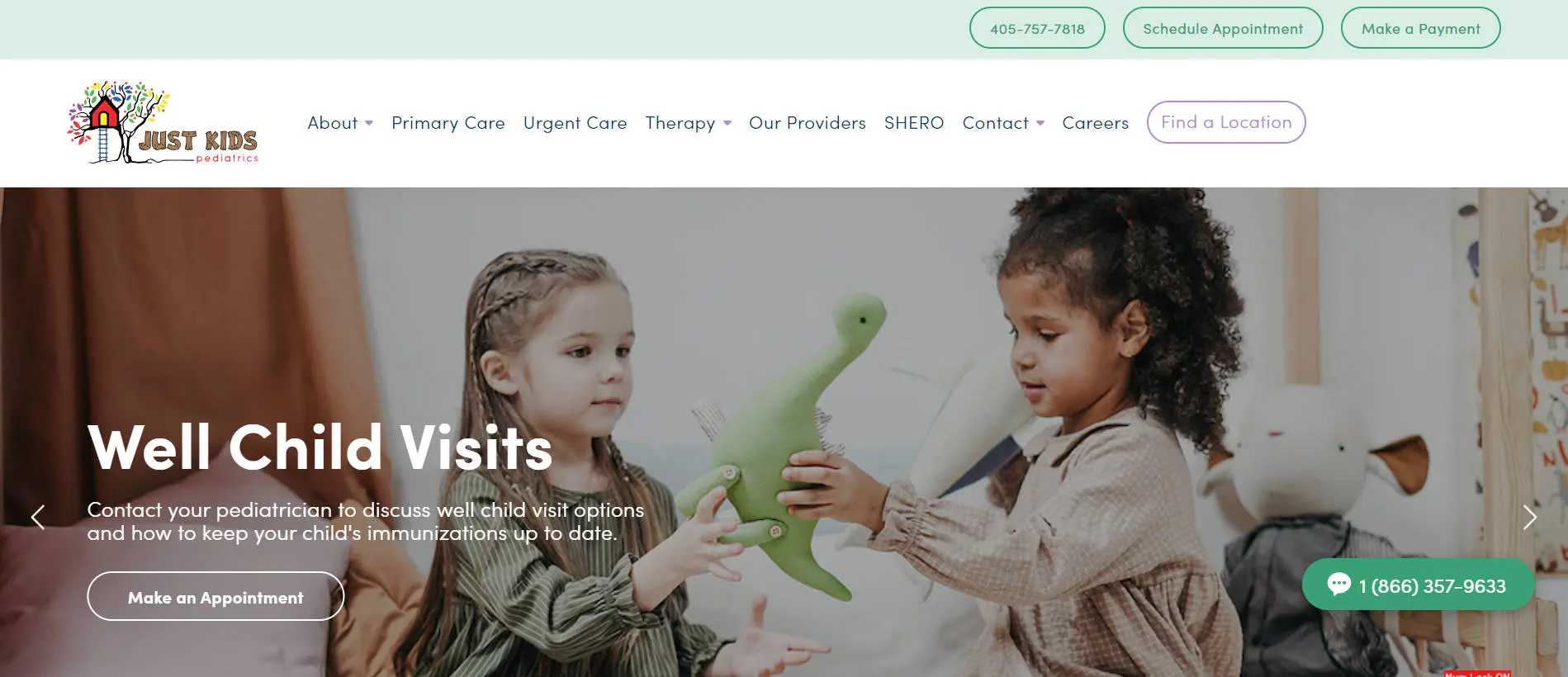Screen dimensions: 1568x677
Task: Open Make a Payment
Action: pos(1420,28)
